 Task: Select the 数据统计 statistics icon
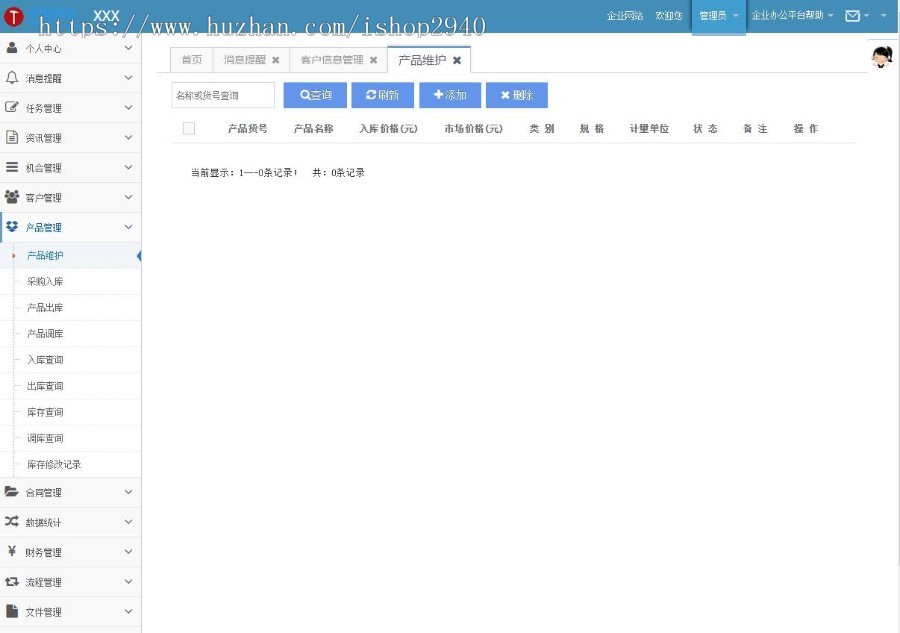coord(10,521)
